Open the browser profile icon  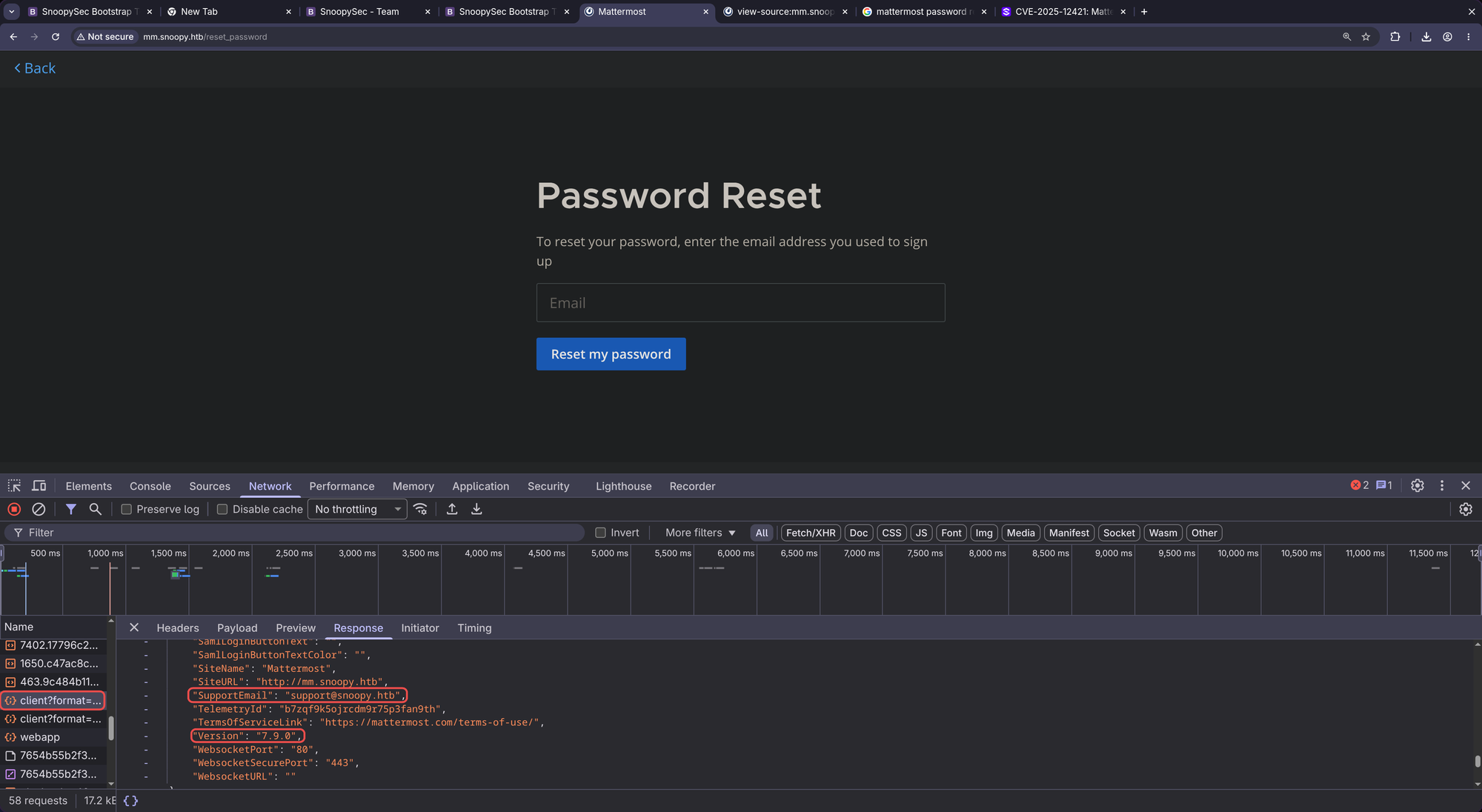click(x=1447, y=36)
